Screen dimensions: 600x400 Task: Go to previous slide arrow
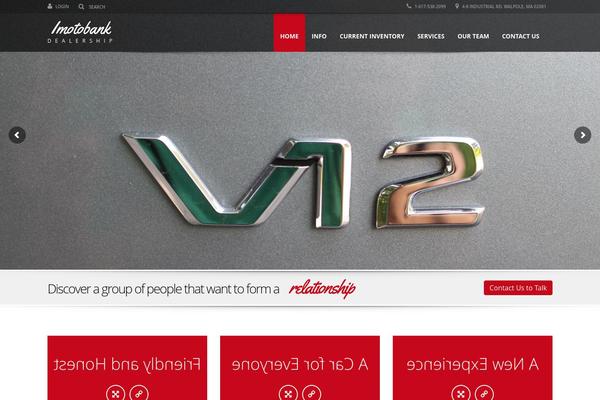tap(17, 135)
